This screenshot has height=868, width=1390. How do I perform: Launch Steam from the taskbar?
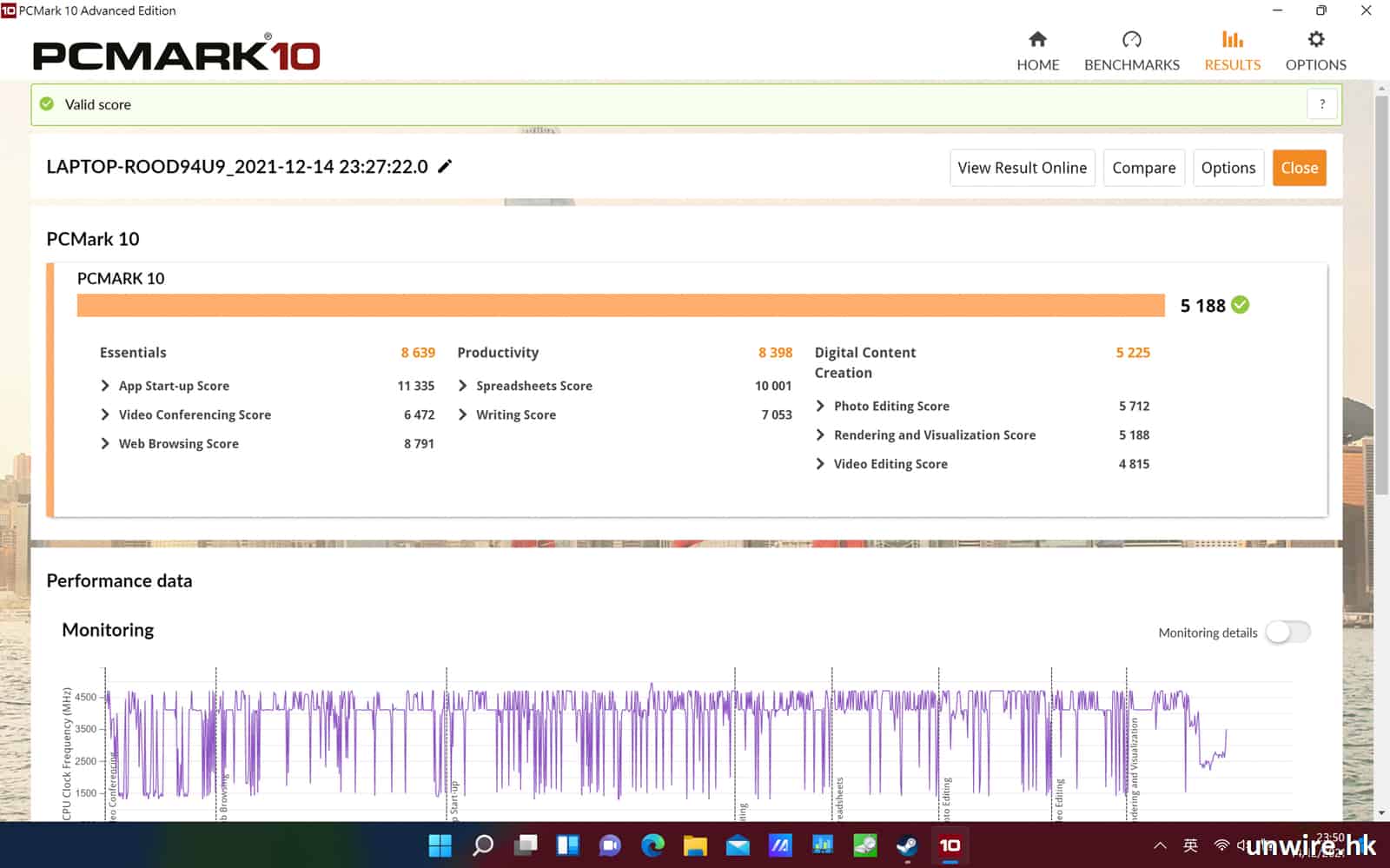[907, 845]
